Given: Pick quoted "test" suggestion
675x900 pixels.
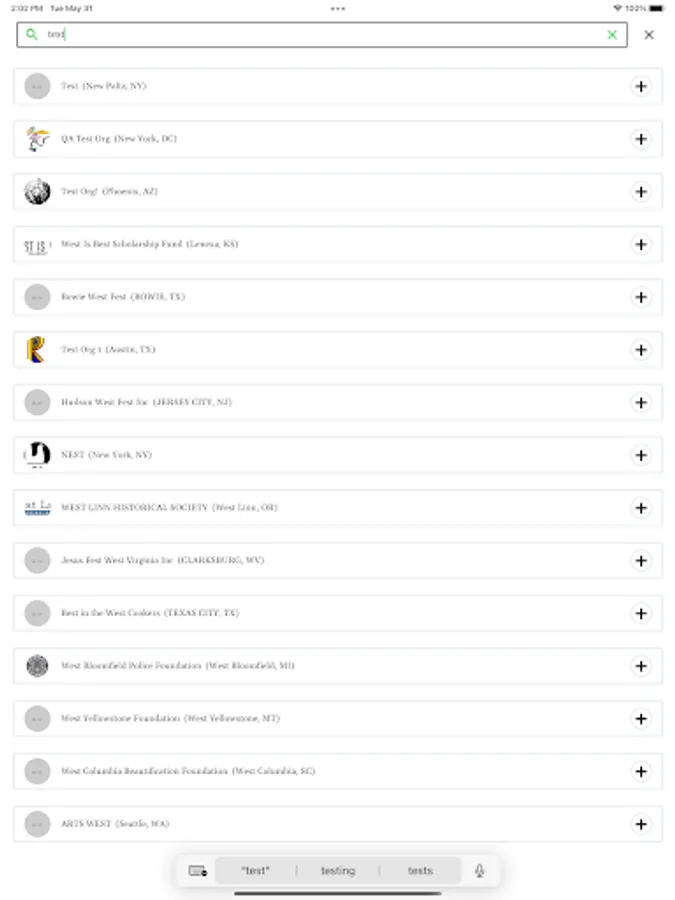Looking at the screenshot, I should coord(256,871).
